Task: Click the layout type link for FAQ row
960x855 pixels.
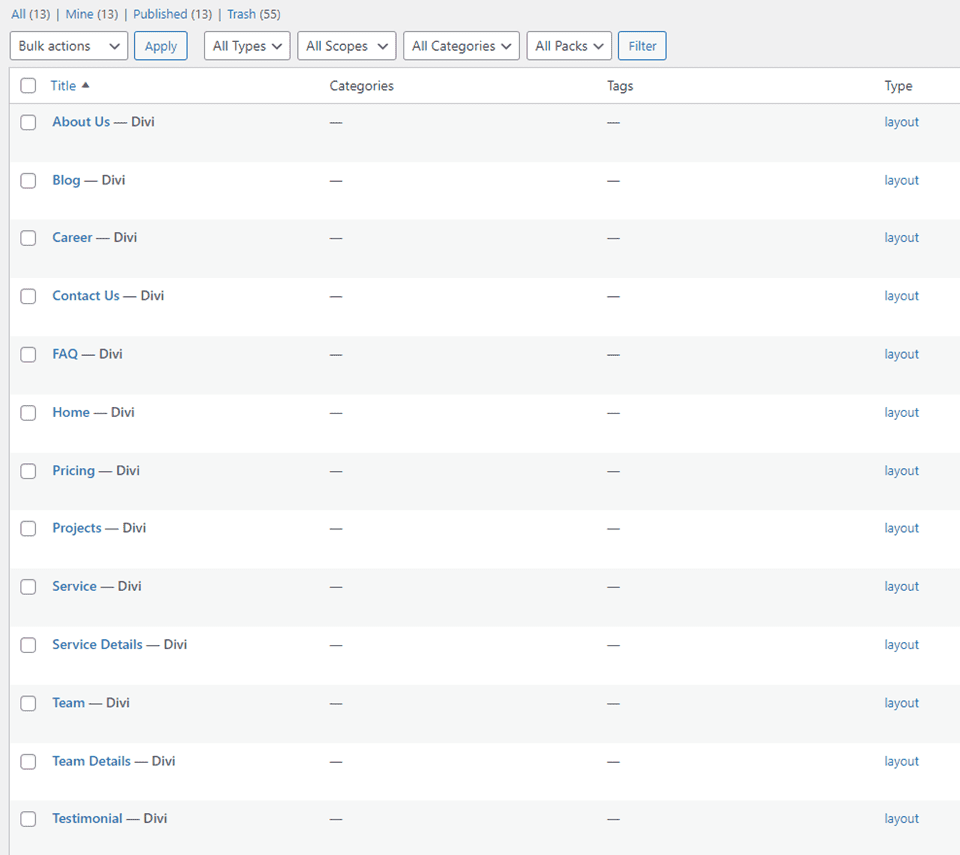Action: [x=901, y=353]
